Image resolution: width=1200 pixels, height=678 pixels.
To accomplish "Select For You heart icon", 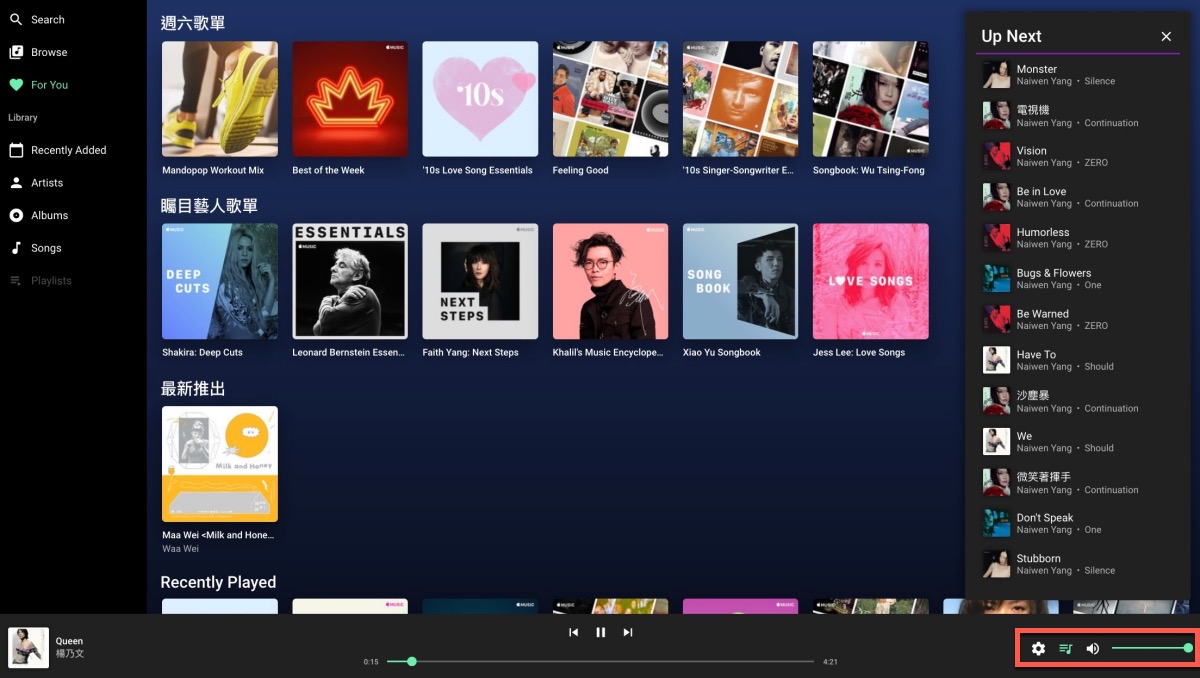I will (16, 85).
